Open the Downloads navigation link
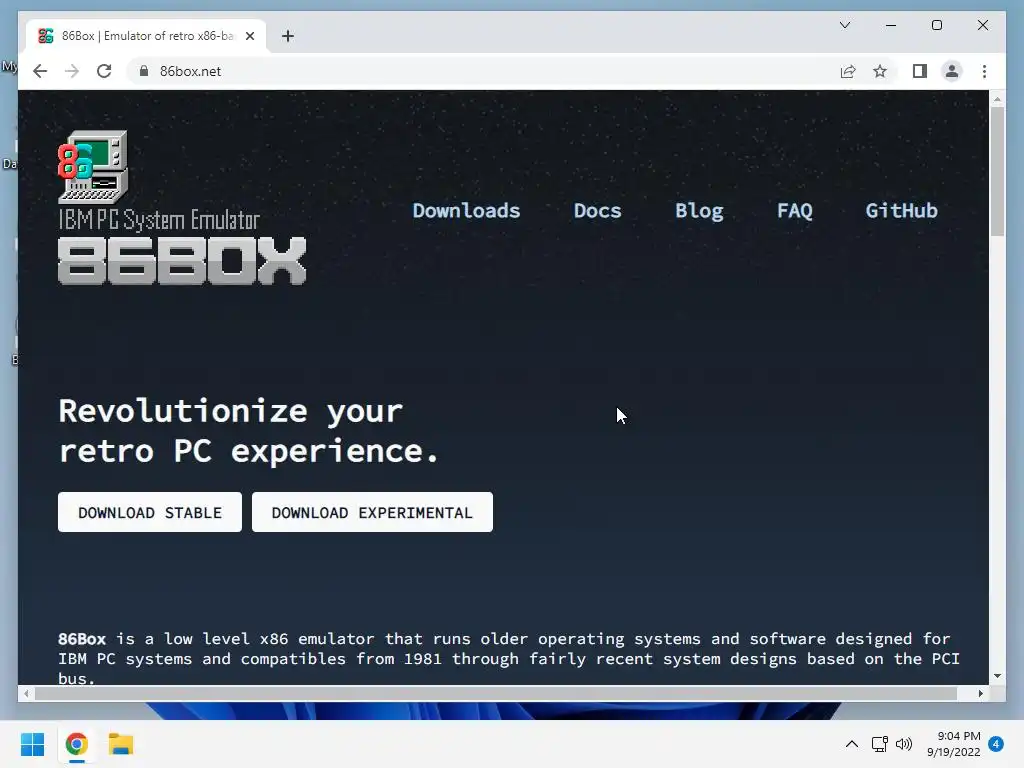The width and height of the screenshot is (1024, 768). coord(466,211)
